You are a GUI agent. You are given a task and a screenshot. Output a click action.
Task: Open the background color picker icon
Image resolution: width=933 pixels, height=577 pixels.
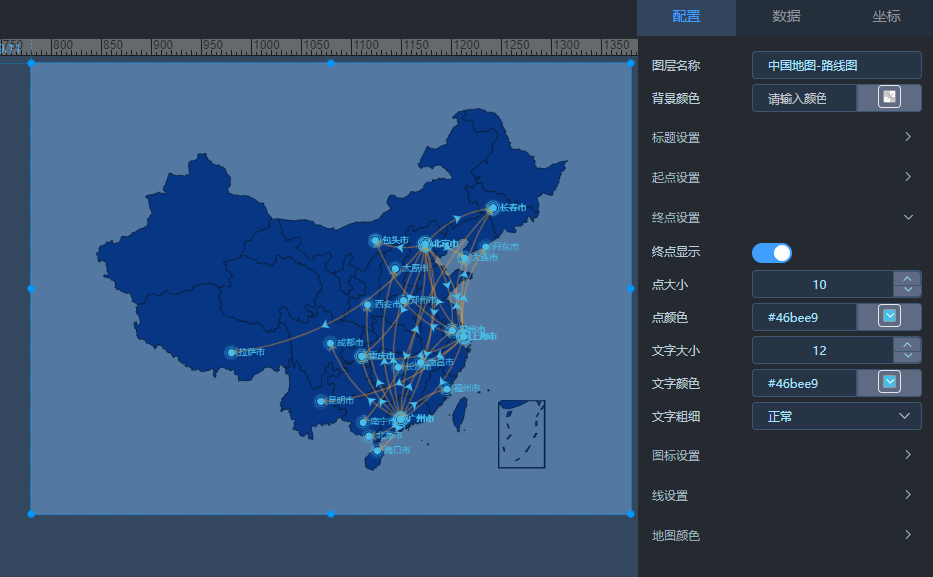pyautogui.click(x=888, y=97)
